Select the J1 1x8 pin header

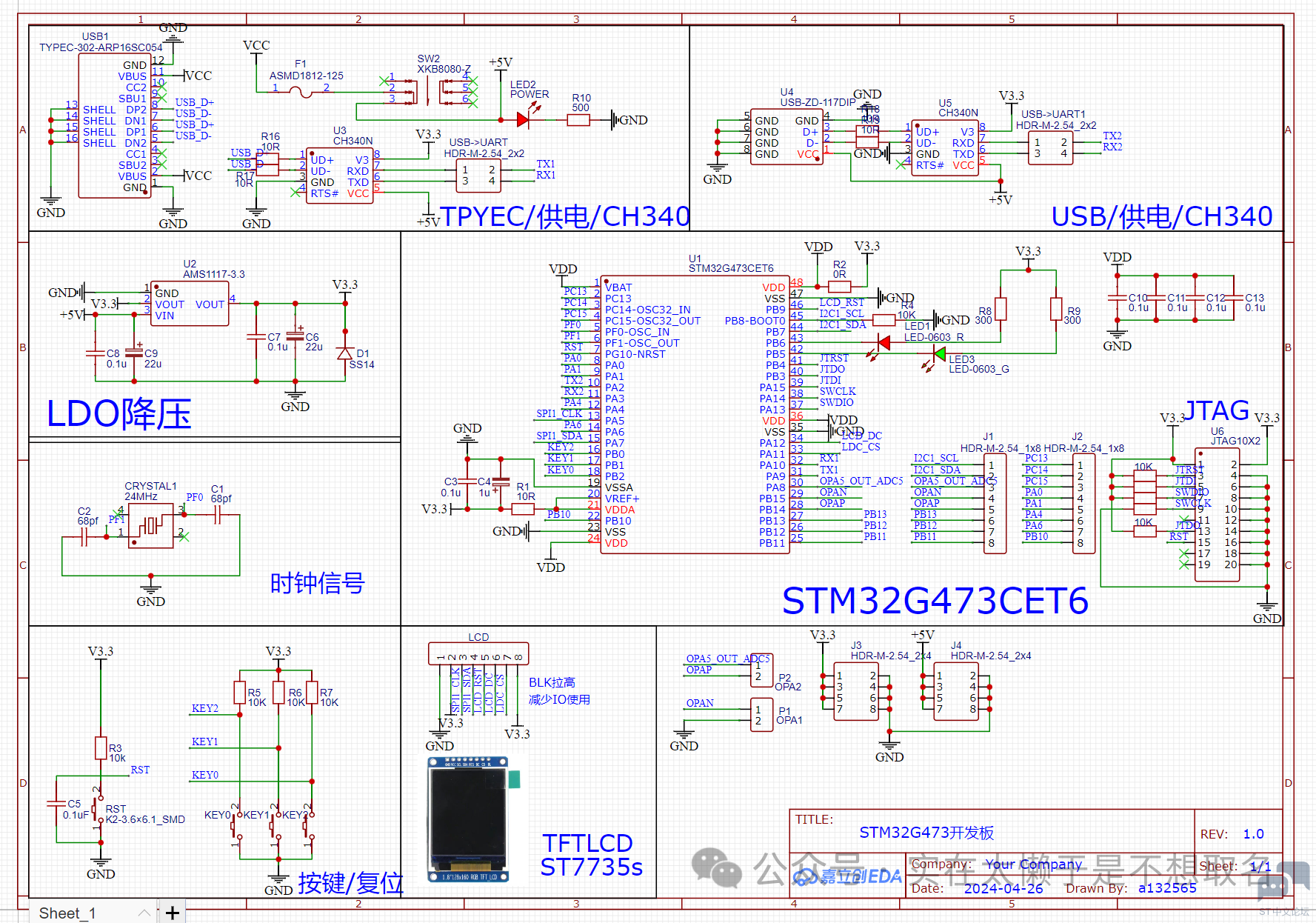[995, 502]
